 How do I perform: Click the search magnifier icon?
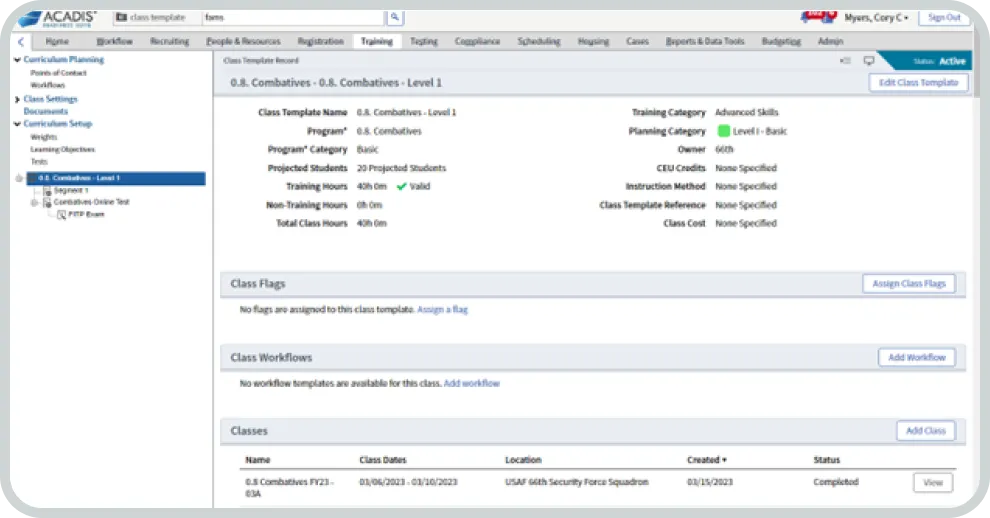(395, 18)
